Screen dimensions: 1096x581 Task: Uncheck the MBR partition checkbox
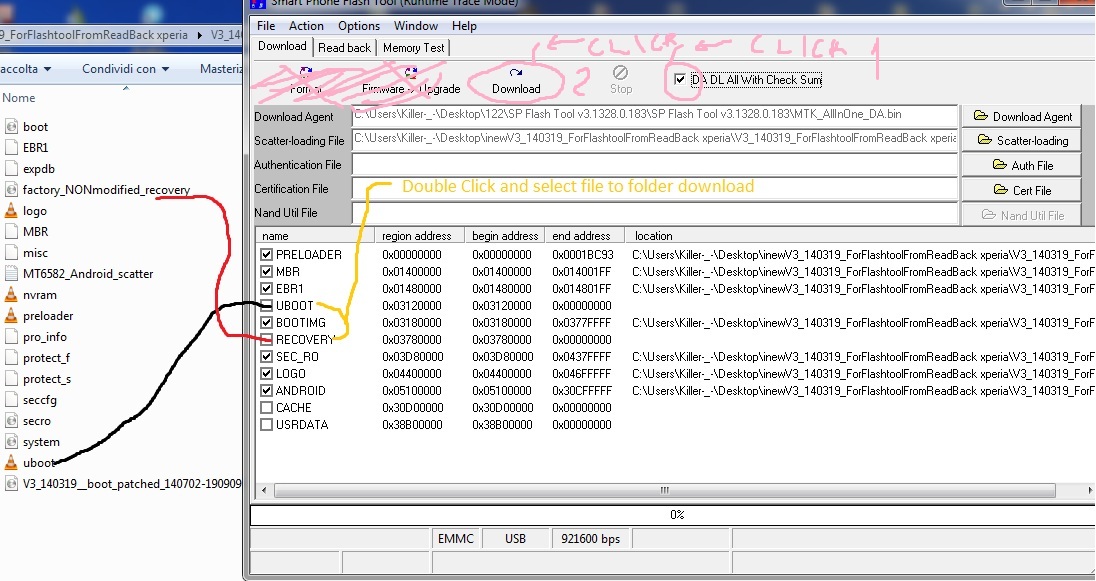pos(266,271)
